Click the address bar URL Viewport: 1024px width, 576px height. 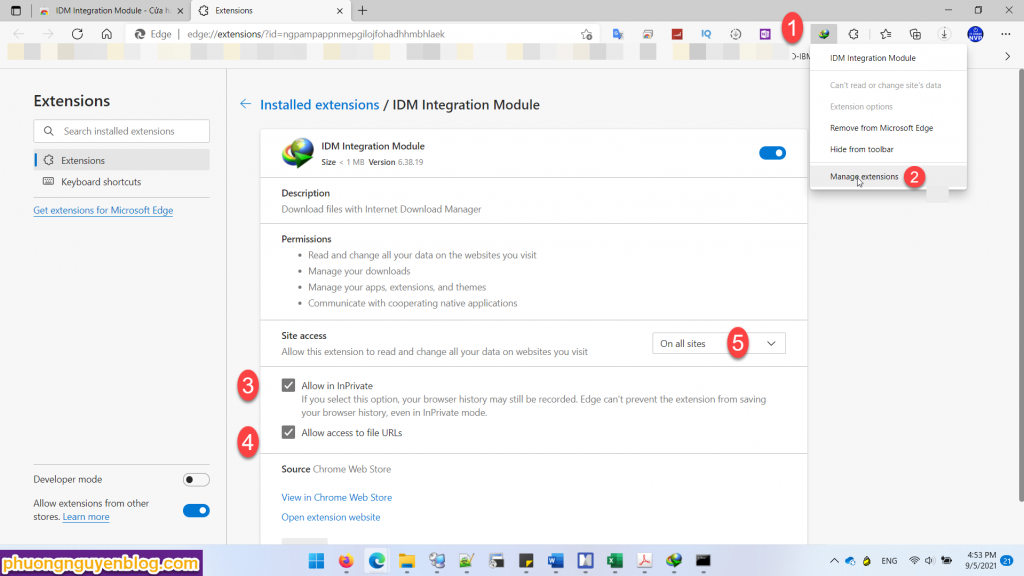click(x=315, y=34)
